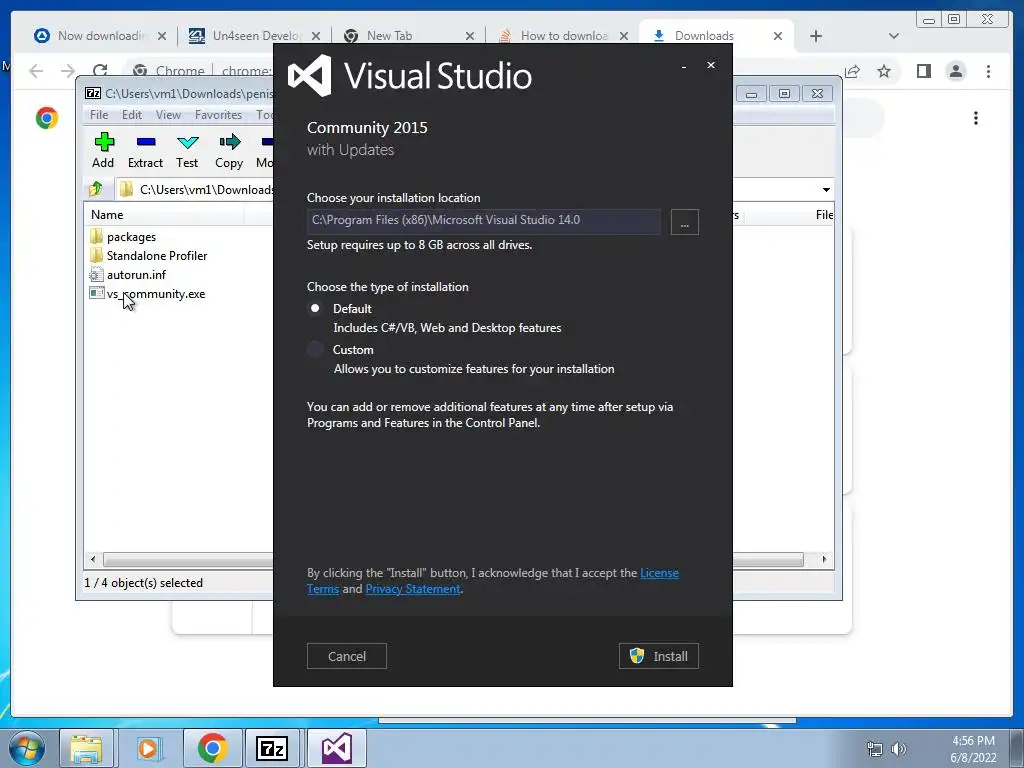The width and height of the screenshot is (1024, 768).
Task: Click the browse (...) button for install location
Action: coord(684,222)
